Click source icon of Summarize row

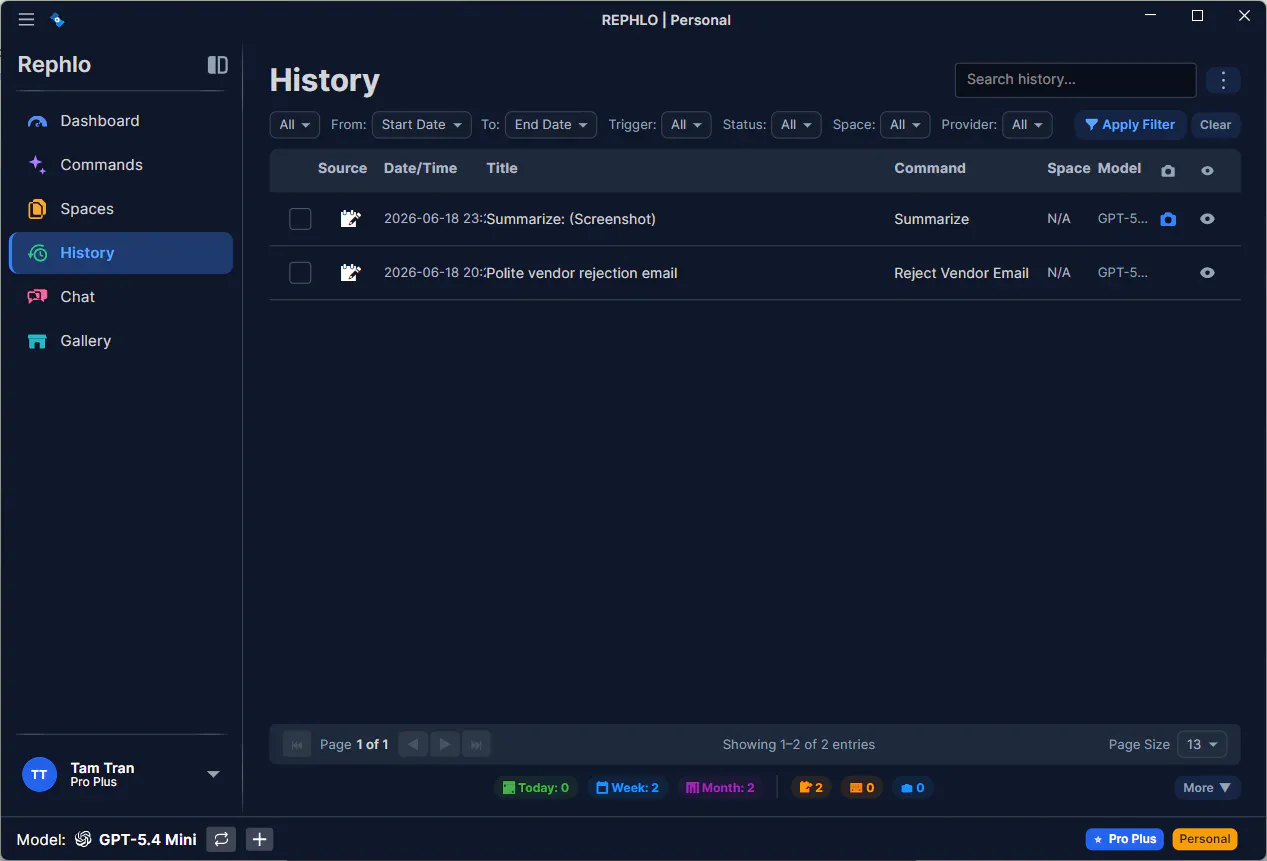[350, 219]
